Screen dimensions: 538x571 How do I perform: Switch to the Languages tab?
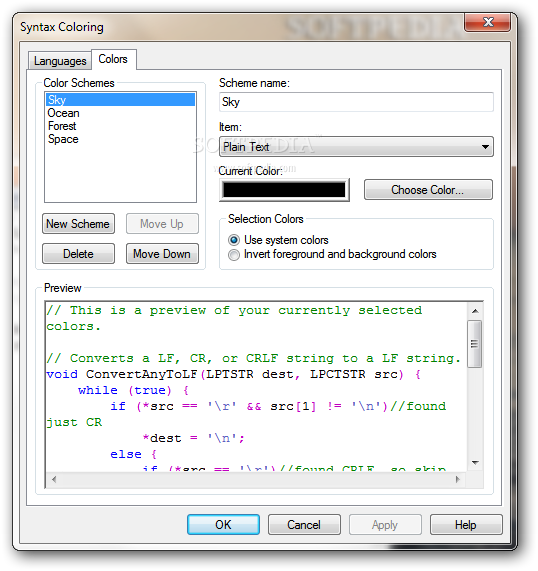pos(60,60)
